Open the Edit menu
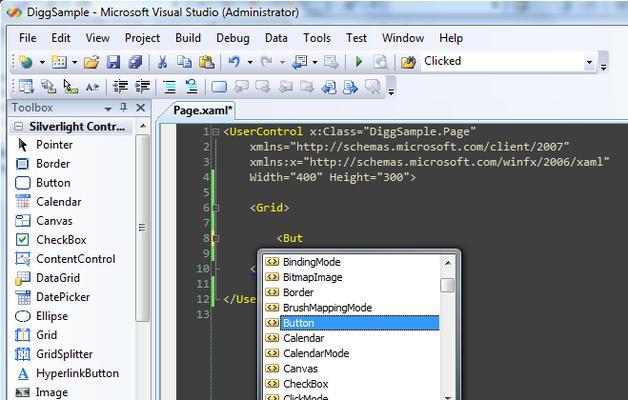 pos(61,38)
